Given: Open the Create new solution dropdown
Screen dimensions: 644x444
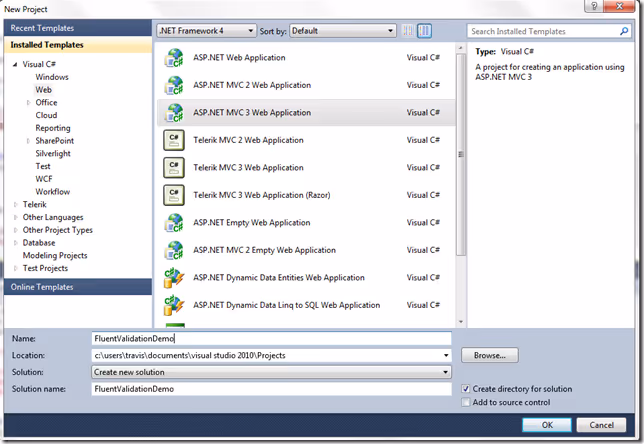Looking at the screenshot, I should coord(271,372).
